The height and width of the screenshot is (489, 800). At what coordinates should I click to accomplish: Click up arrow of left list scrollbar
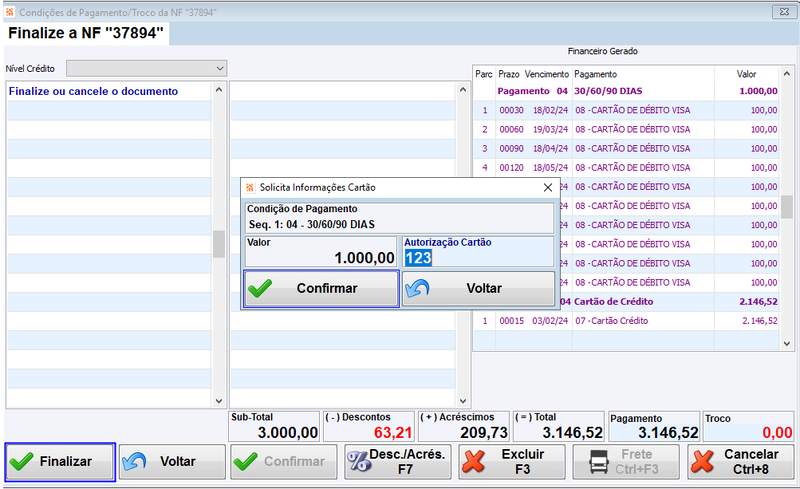click(219, 90)
